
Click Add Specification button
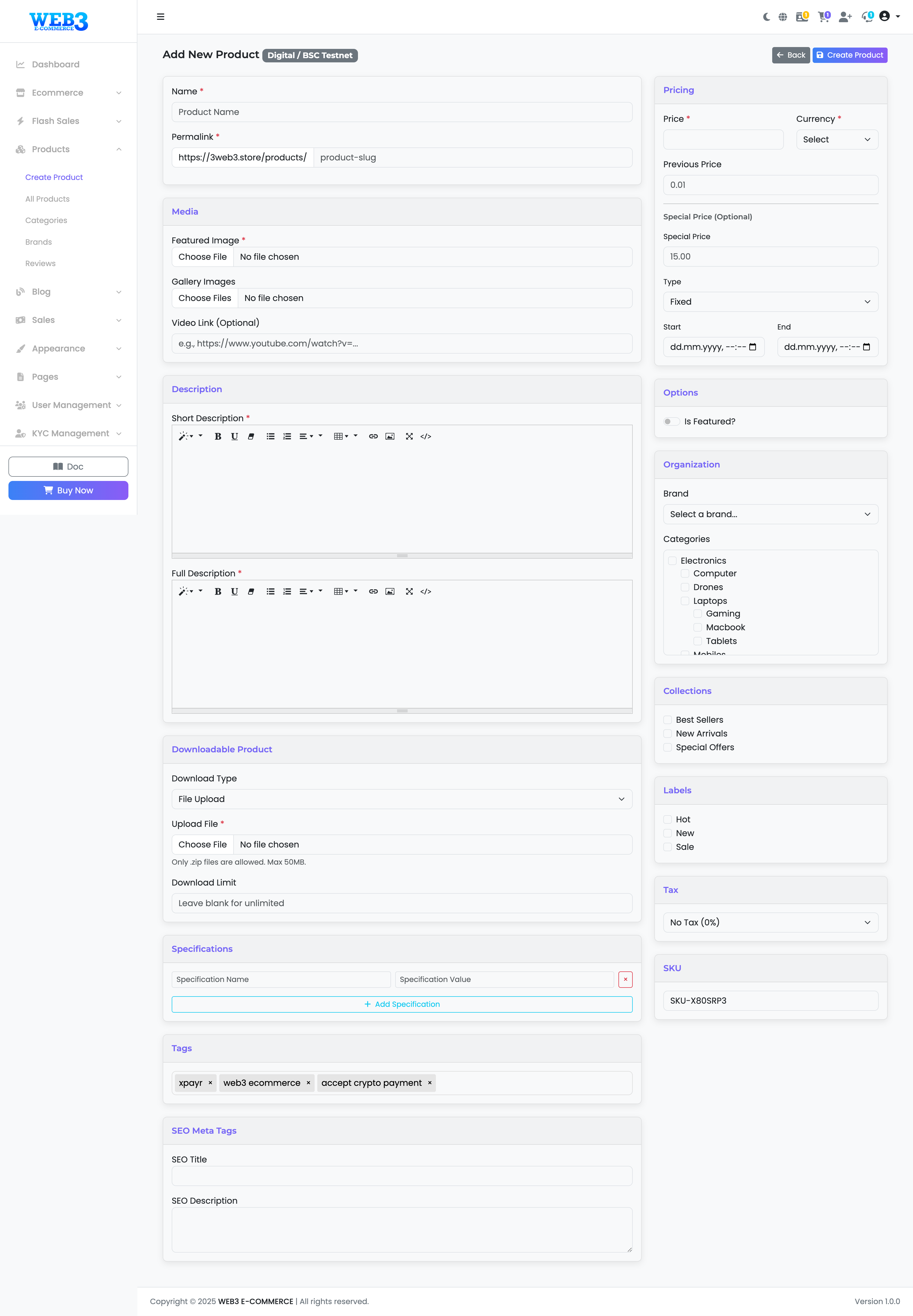pyautogui.click(x=402, y=1004)
